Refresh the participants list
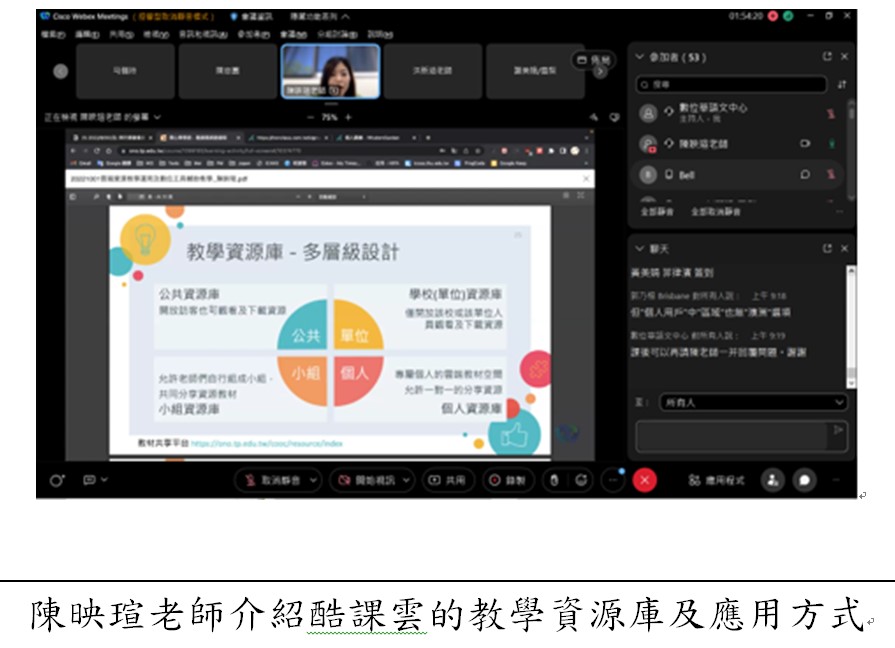 828,54
